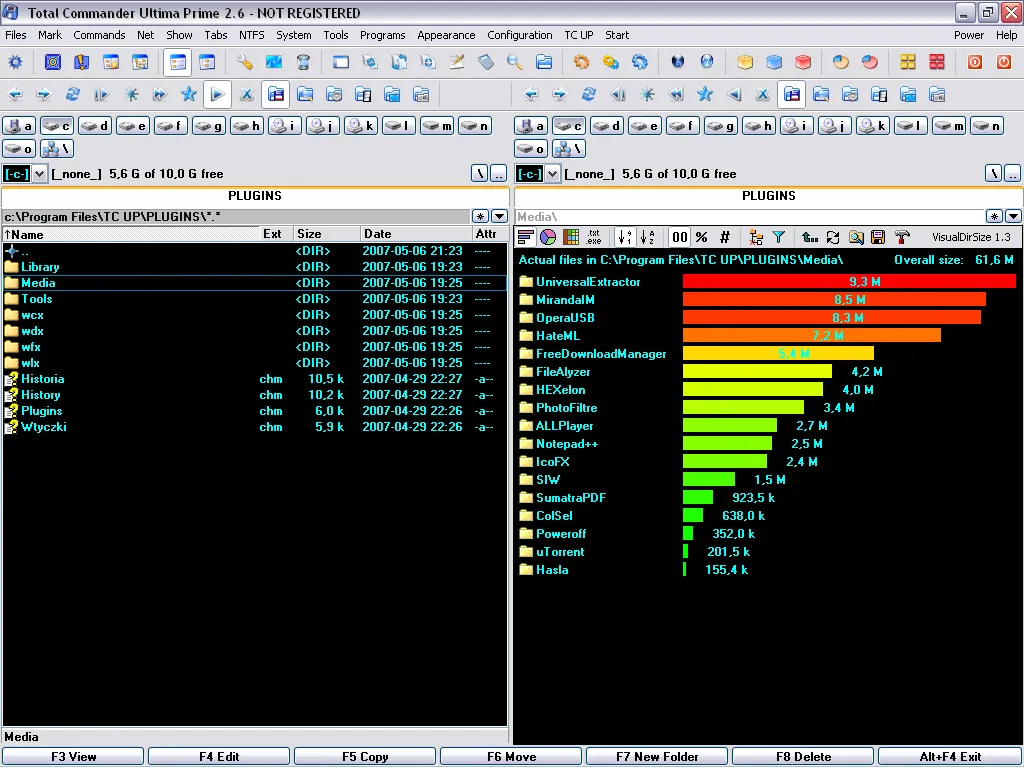The width and height of the screenshot is (1024, 768).
Task: Click the refresh icon in VisualDirSize toolbar
Action: [x=833, y=237]
